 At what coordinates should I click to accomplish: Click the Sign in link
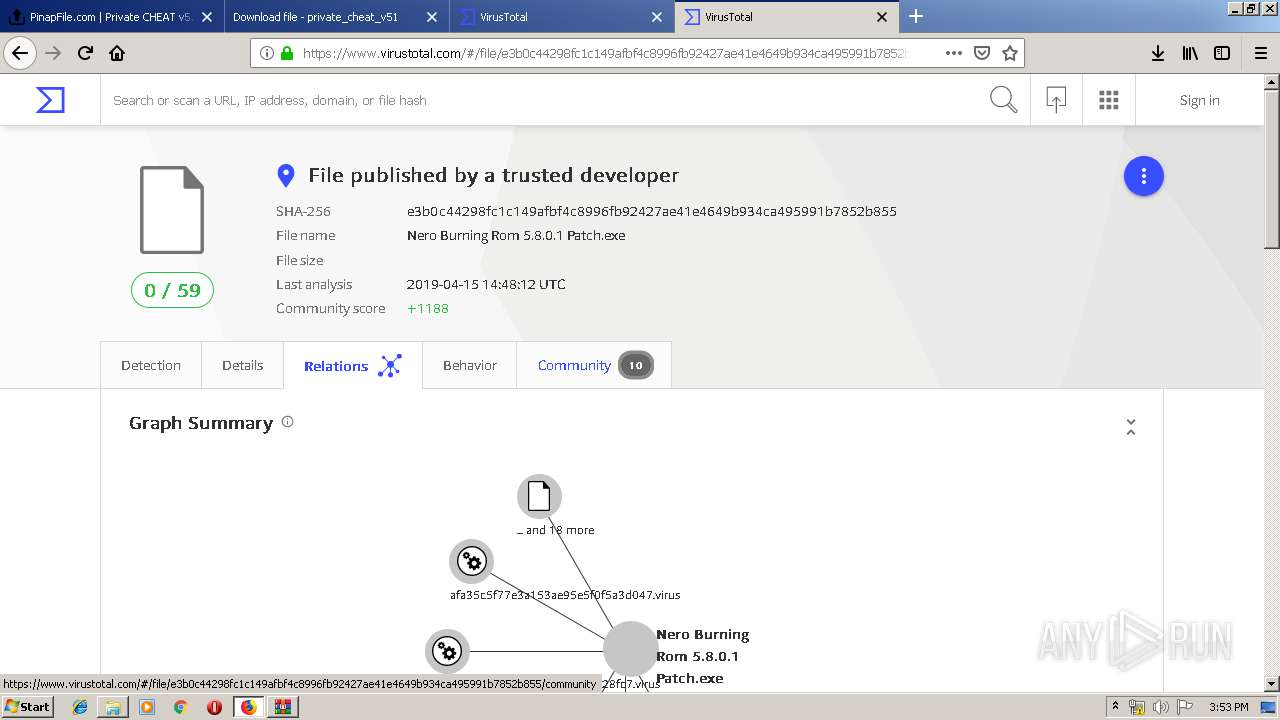click(1199, 100)
